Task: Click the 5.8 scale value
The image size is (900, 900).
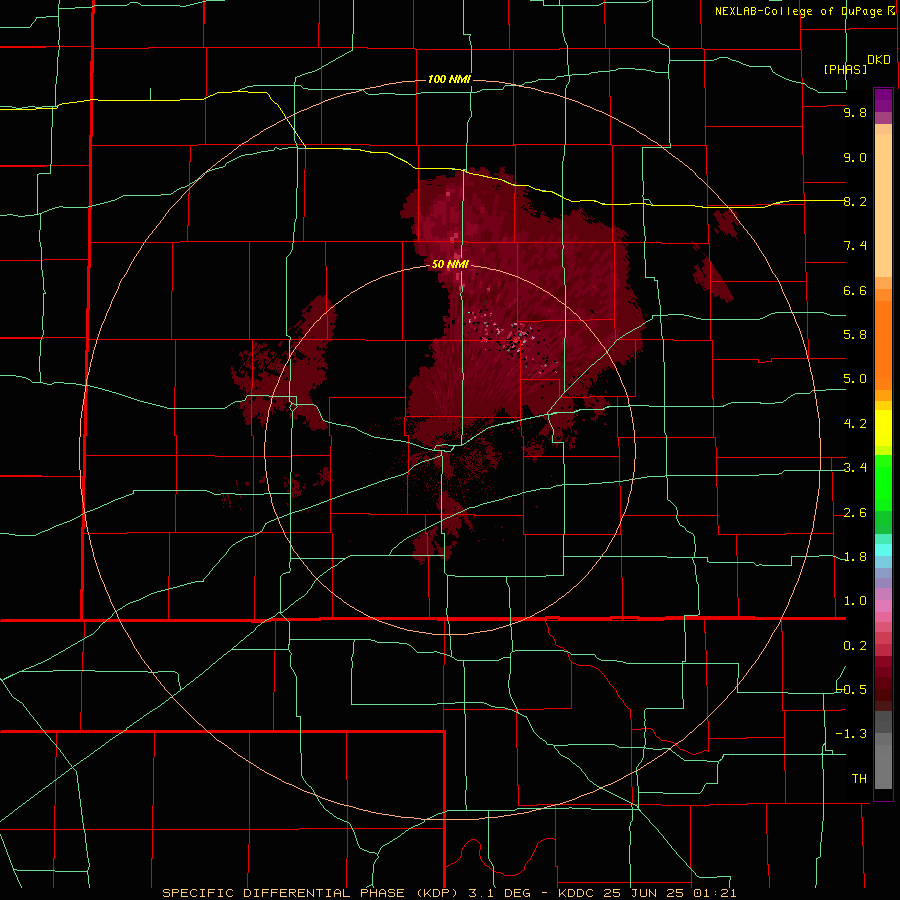Action: tap(855, 335)
